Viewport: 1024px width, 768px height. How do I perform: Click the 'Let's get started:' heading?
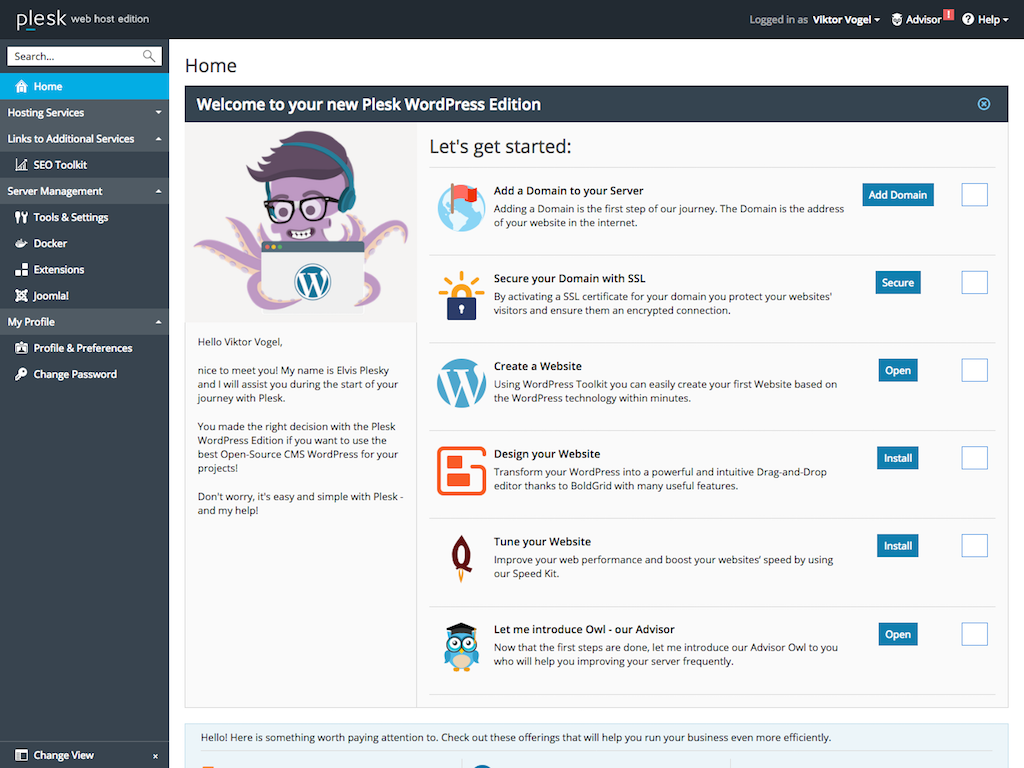tap(500, 146)
